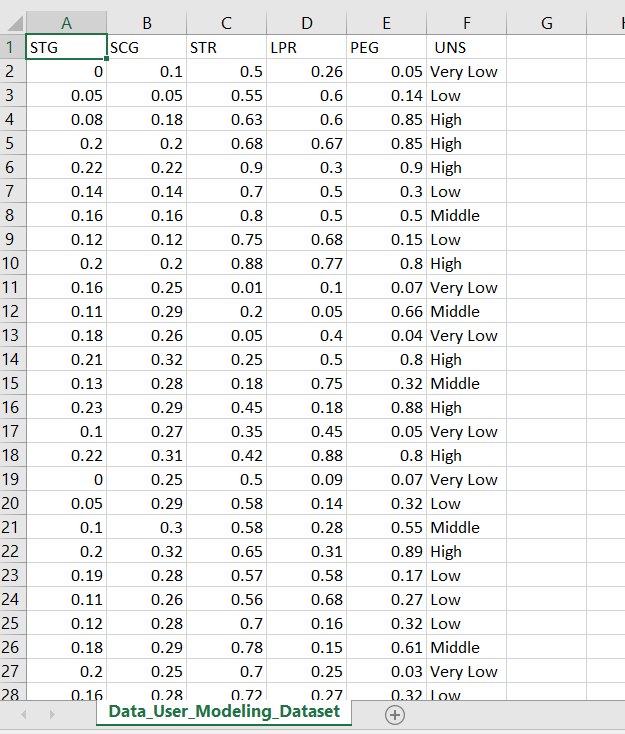Image resolution: width=625 pixels, height=734 pixels.
Task: Select row 22 header
Action: [13, 551]
